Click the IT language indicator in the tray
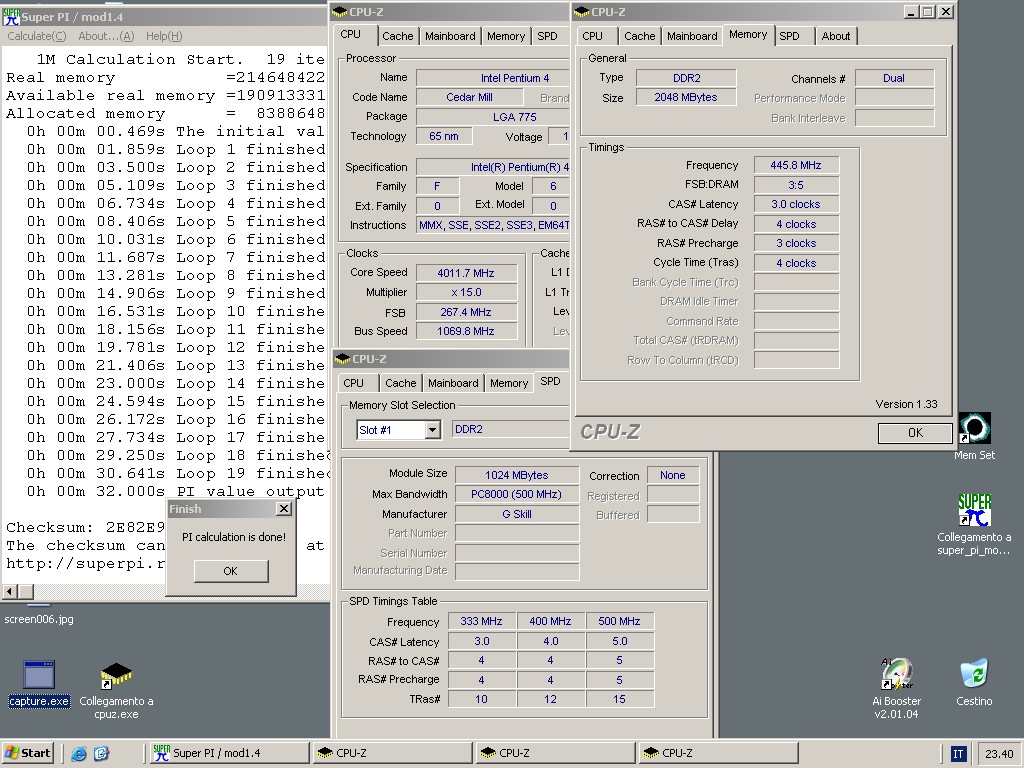1024x768 pixels. coord(957,754)
